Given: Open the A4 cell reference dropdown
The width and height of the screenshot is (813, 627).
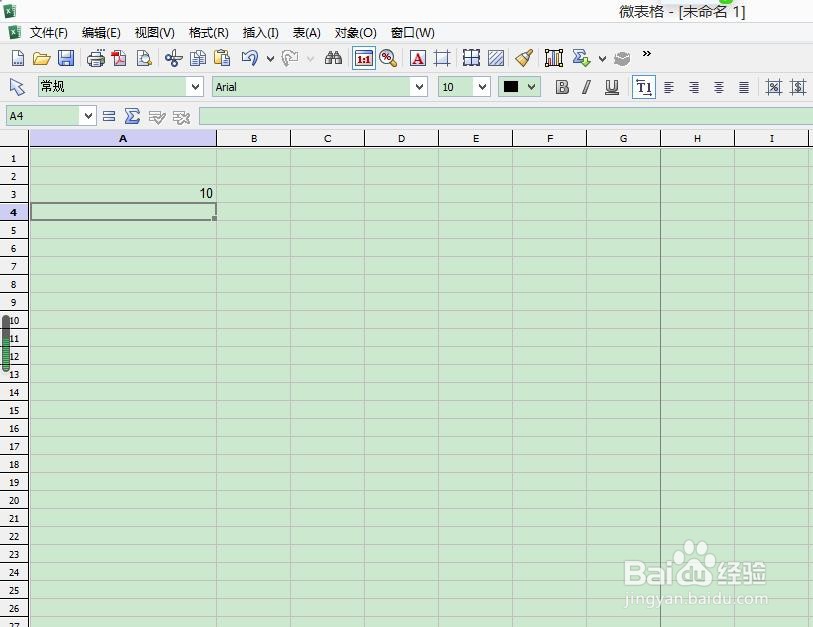Looking at the screenshot, I should (88, 116).
